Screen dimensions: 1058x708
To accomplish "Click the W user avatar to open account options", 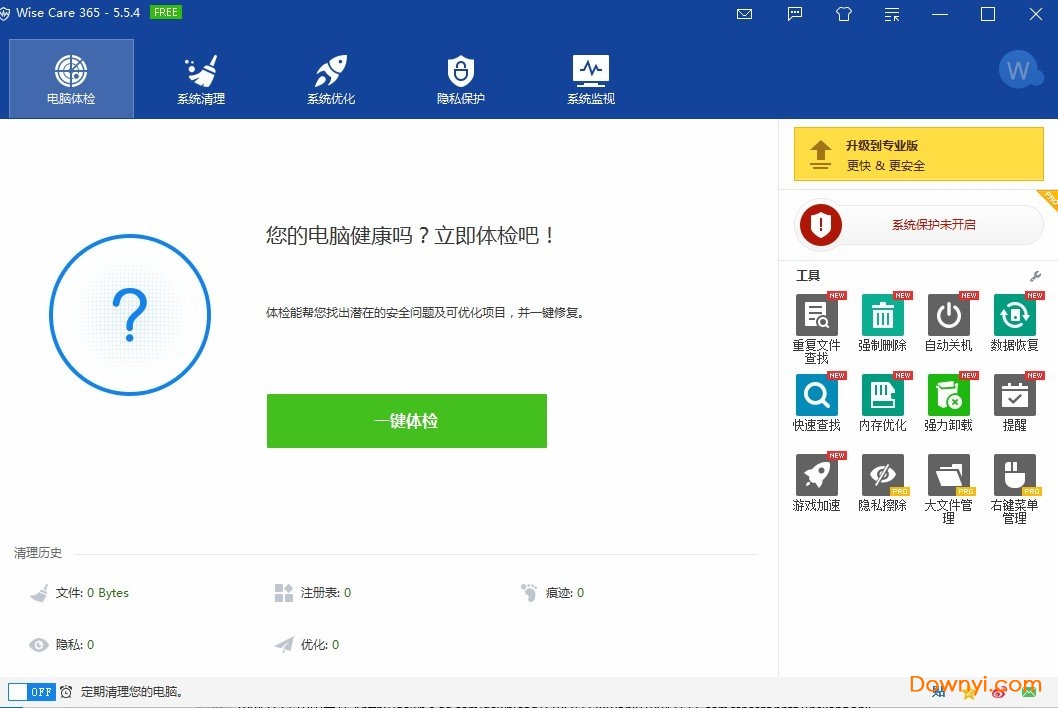I will 1020,70.
